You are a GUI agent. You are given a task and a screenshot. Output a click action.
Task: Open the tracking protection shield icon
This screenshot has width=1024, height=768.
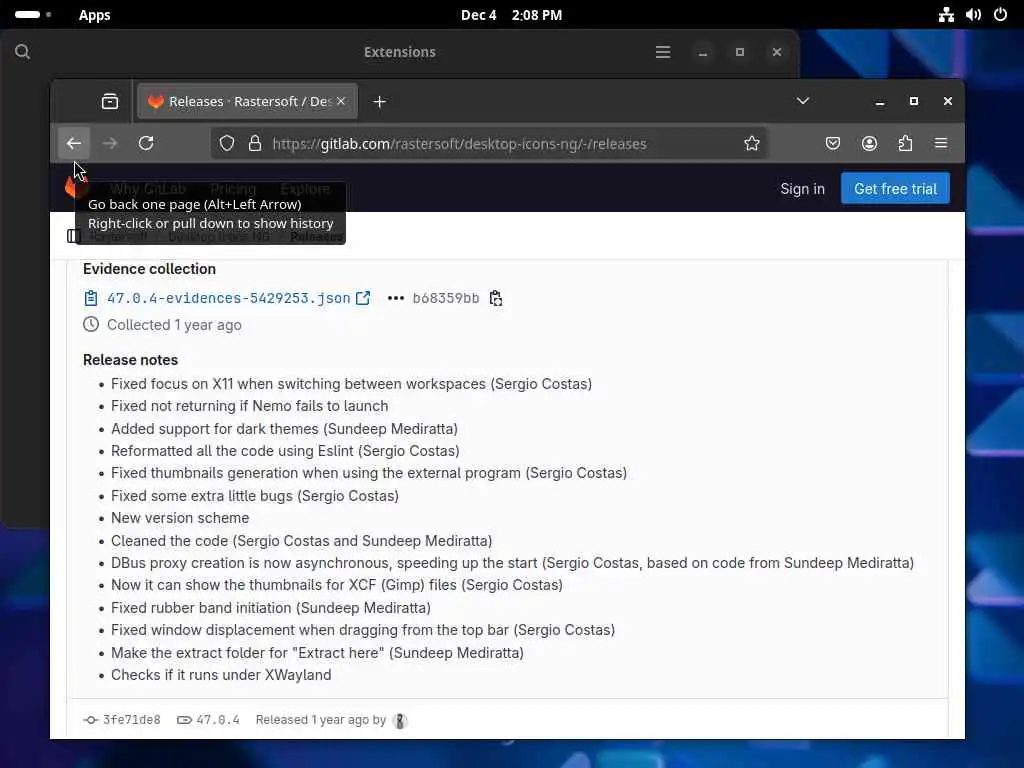pos(227,144)
